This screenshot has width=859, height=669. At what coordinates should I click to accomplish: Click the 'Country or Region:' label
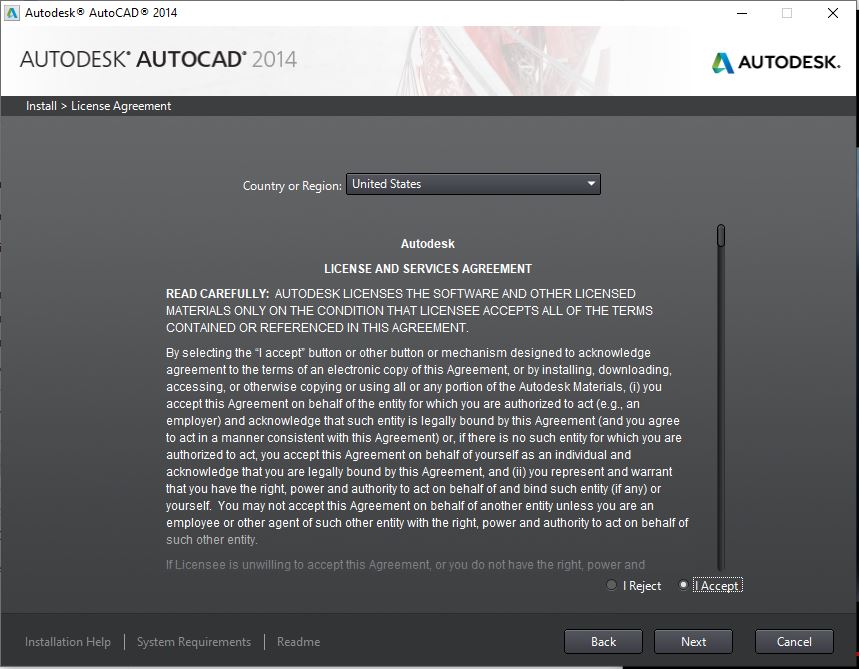[x=292, y=186]
